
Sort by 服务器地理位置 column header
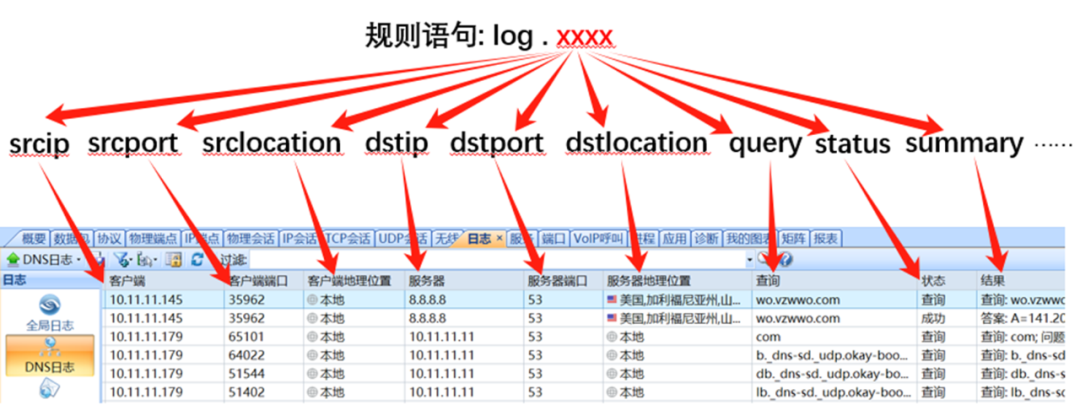point(678,280)
